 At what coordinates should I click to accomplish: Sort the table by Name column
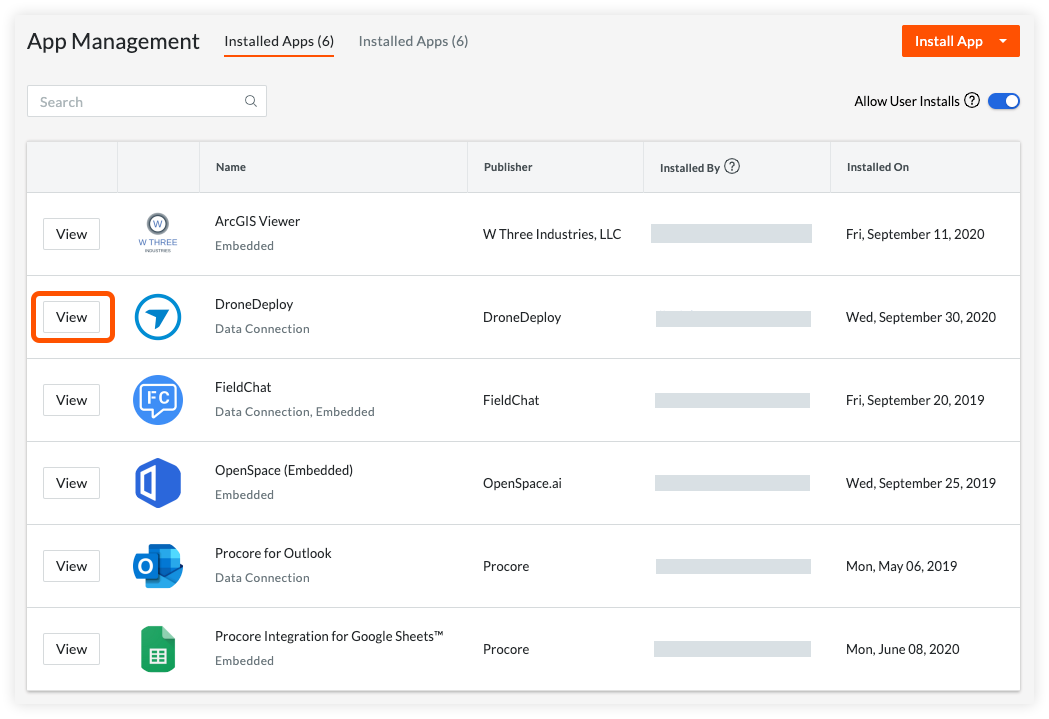231,167
